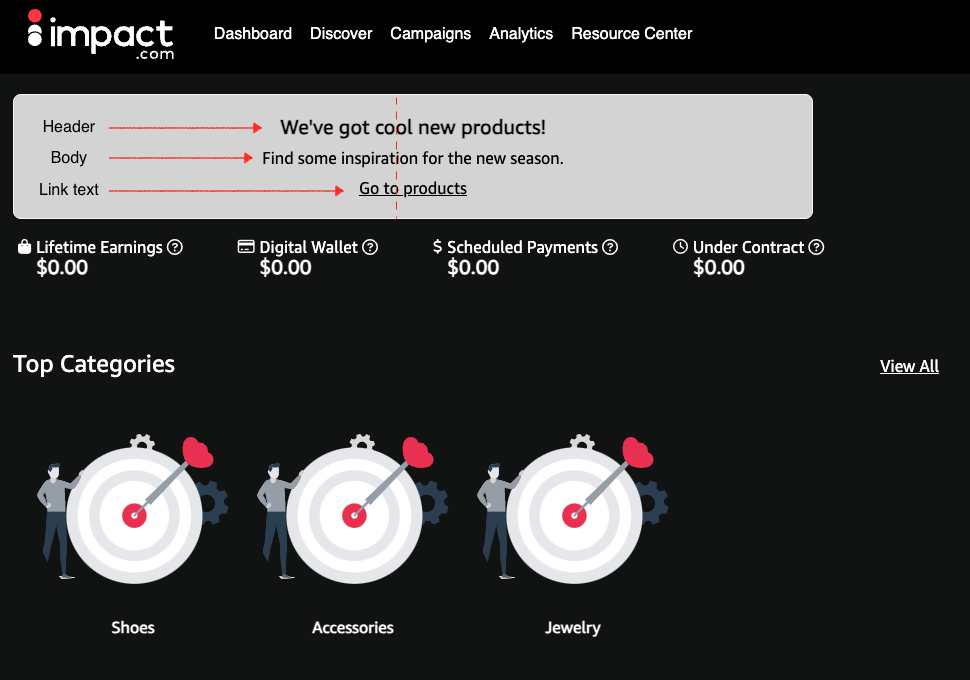Screen dimensions: 970x680
Task: Click the Under Contract clock icon
Action: point(681,247)
